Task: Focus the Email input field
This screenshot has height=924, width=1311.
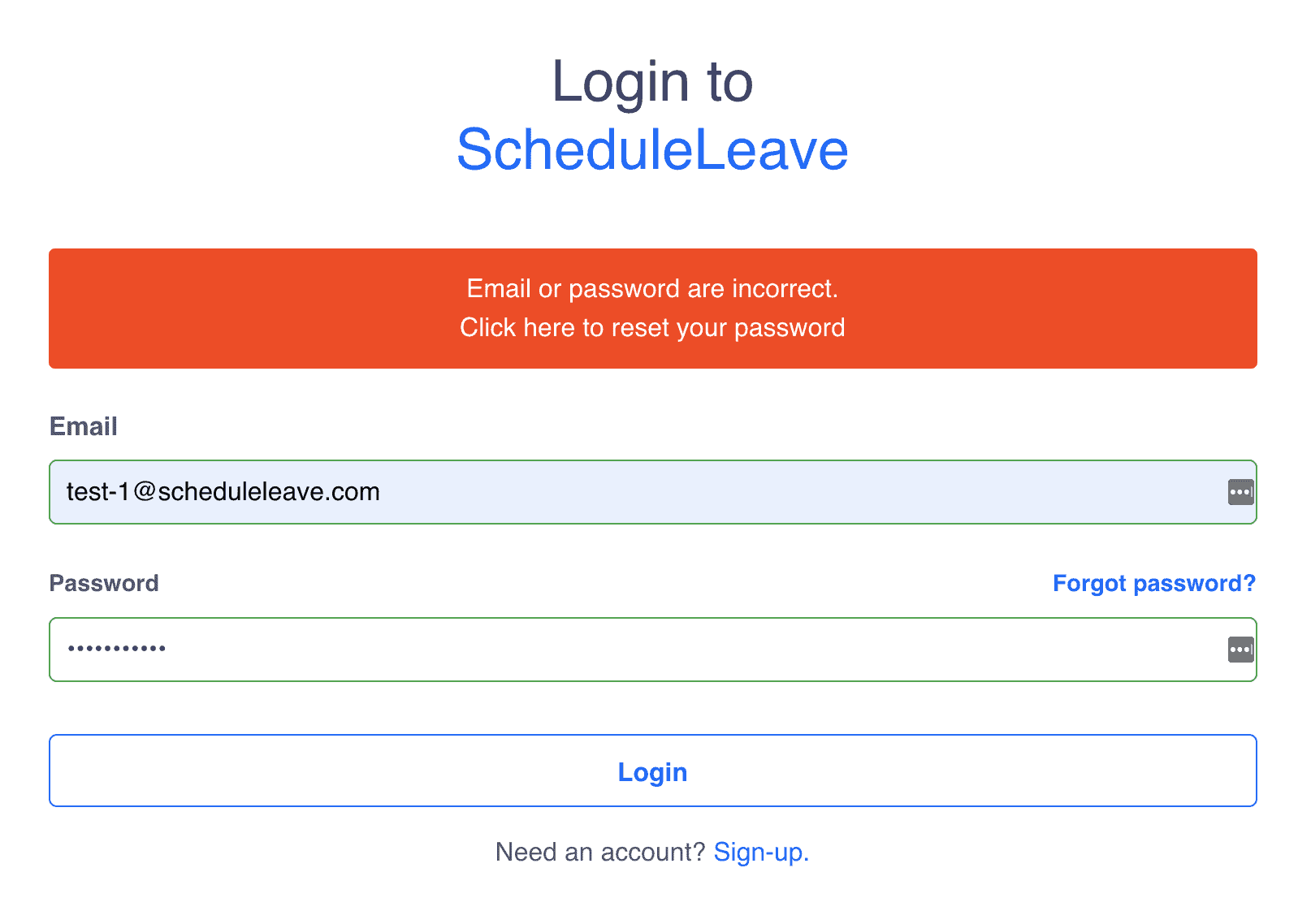Action: (731, 492)
